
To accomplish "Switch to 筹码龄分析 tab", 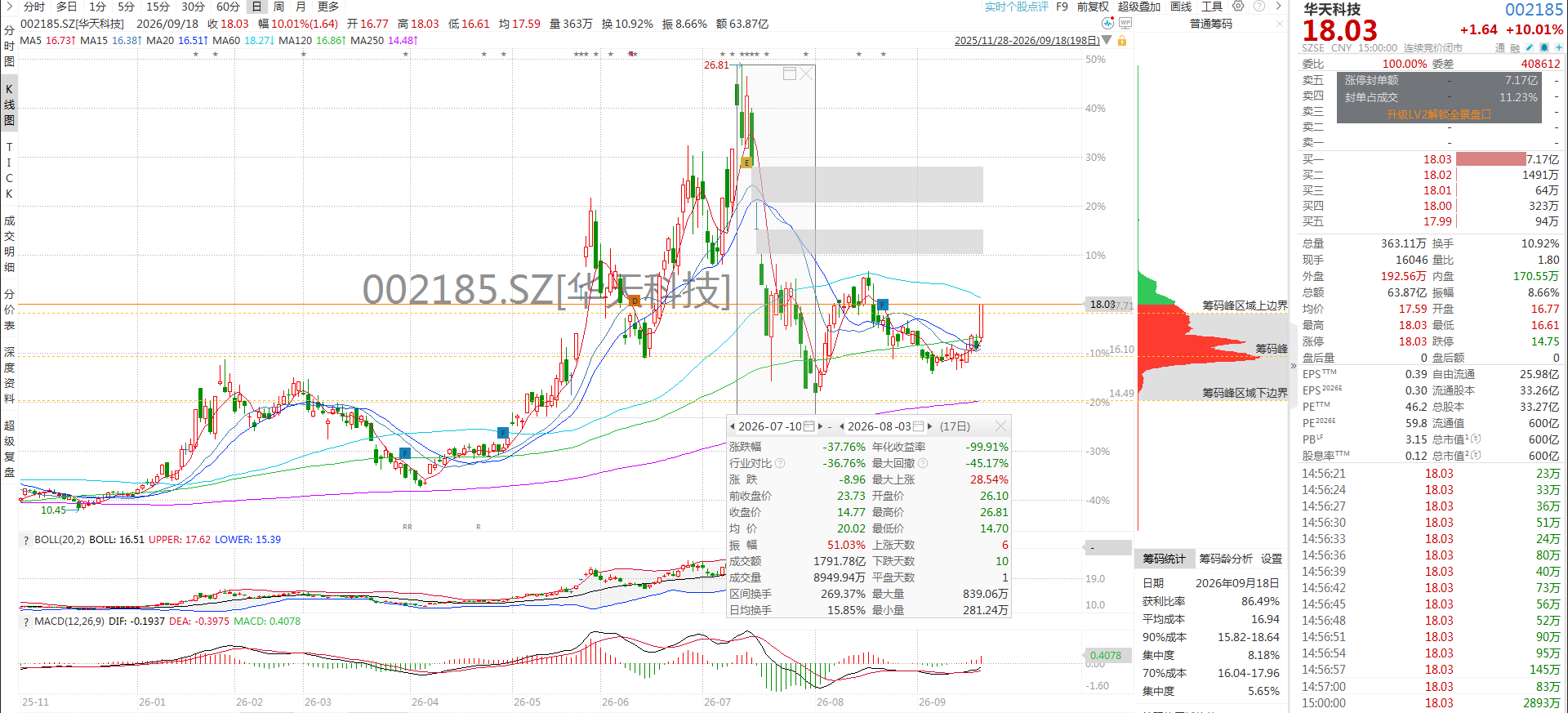I will [1226, 559].
